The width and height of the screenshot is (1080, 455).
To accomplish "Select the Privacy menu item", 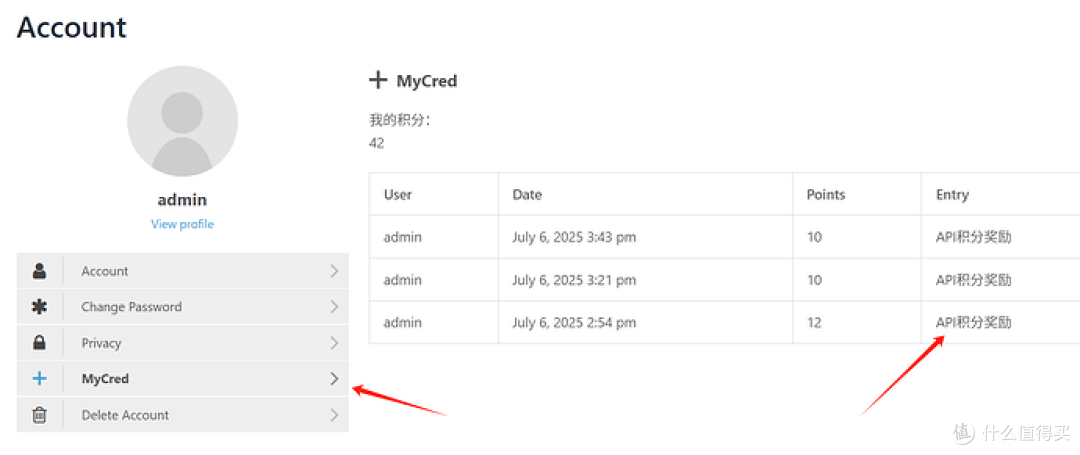I will [183, 343].
